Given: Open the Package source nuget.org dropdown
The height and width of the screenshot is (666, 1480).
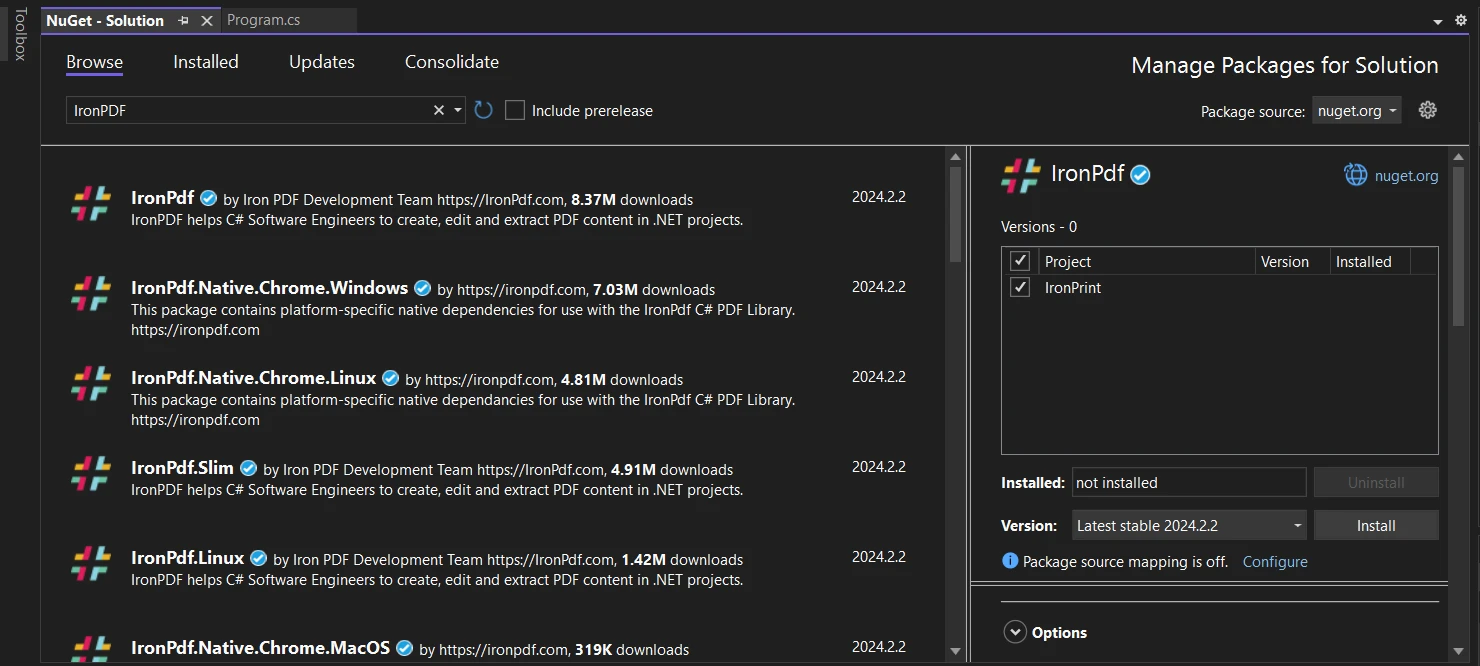Looking at the screenshot, I should tap(1357, 110).
